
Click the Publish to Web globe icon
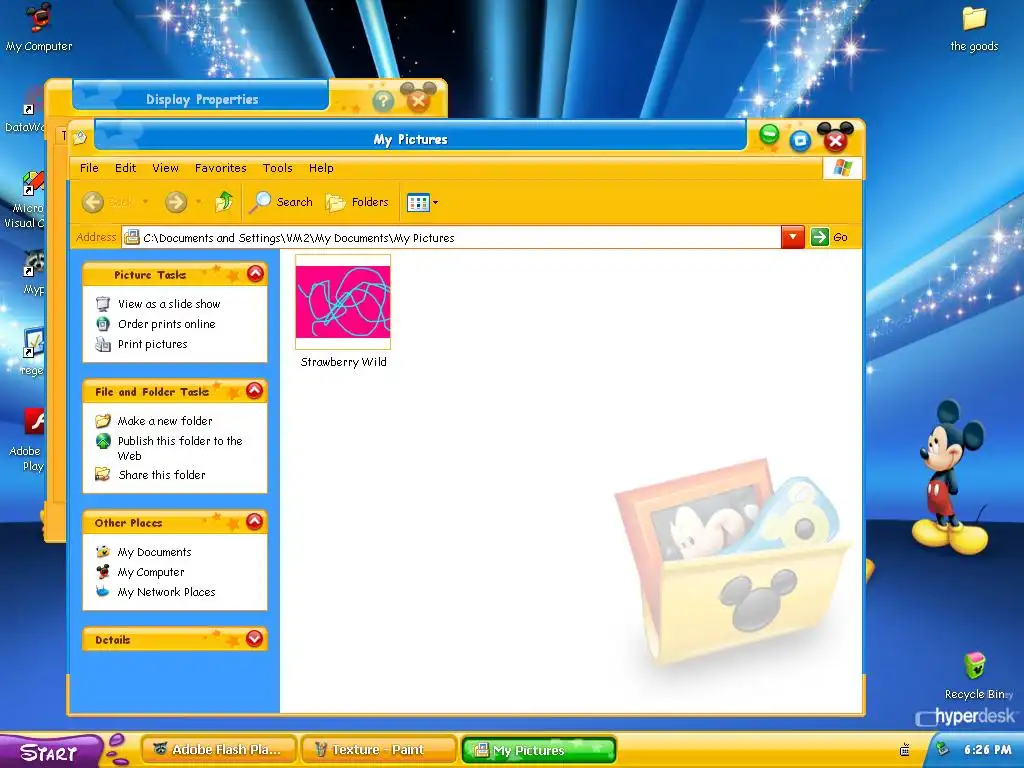pos(103,441)
